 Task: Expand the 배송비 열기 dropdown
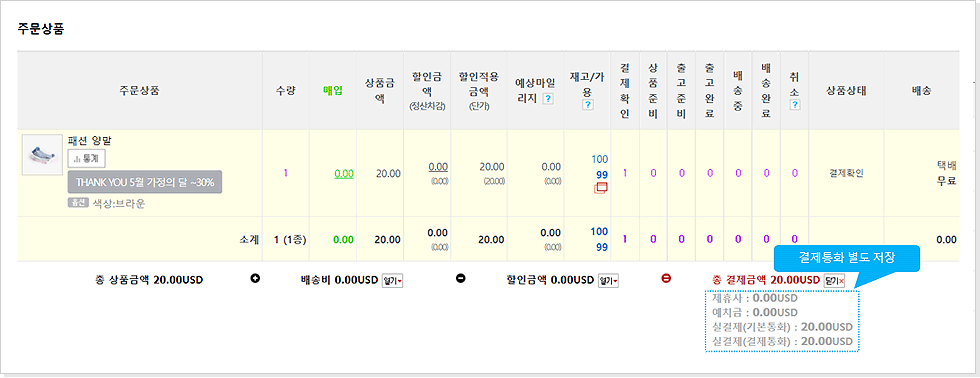[x=392, y=281]
